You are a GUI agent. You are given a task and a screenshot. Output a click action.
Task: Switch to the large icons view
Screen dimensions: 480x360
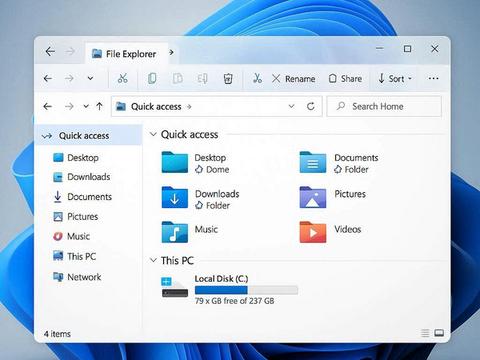click(x=439, y=333)
